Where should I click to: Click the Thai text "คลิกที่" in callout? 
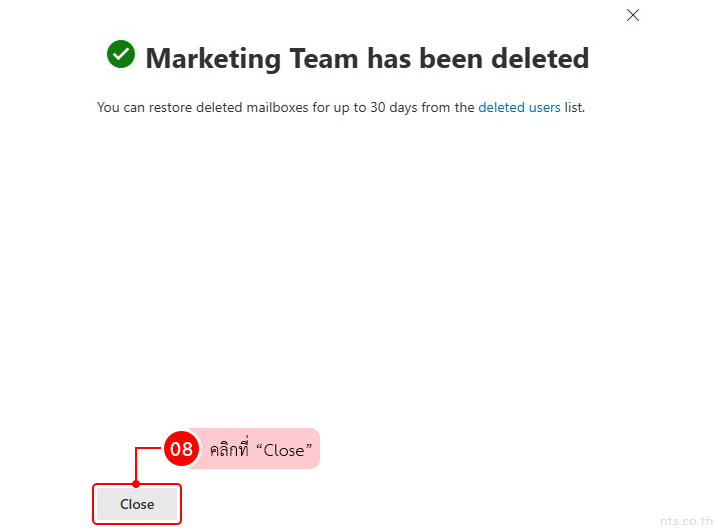230,450
